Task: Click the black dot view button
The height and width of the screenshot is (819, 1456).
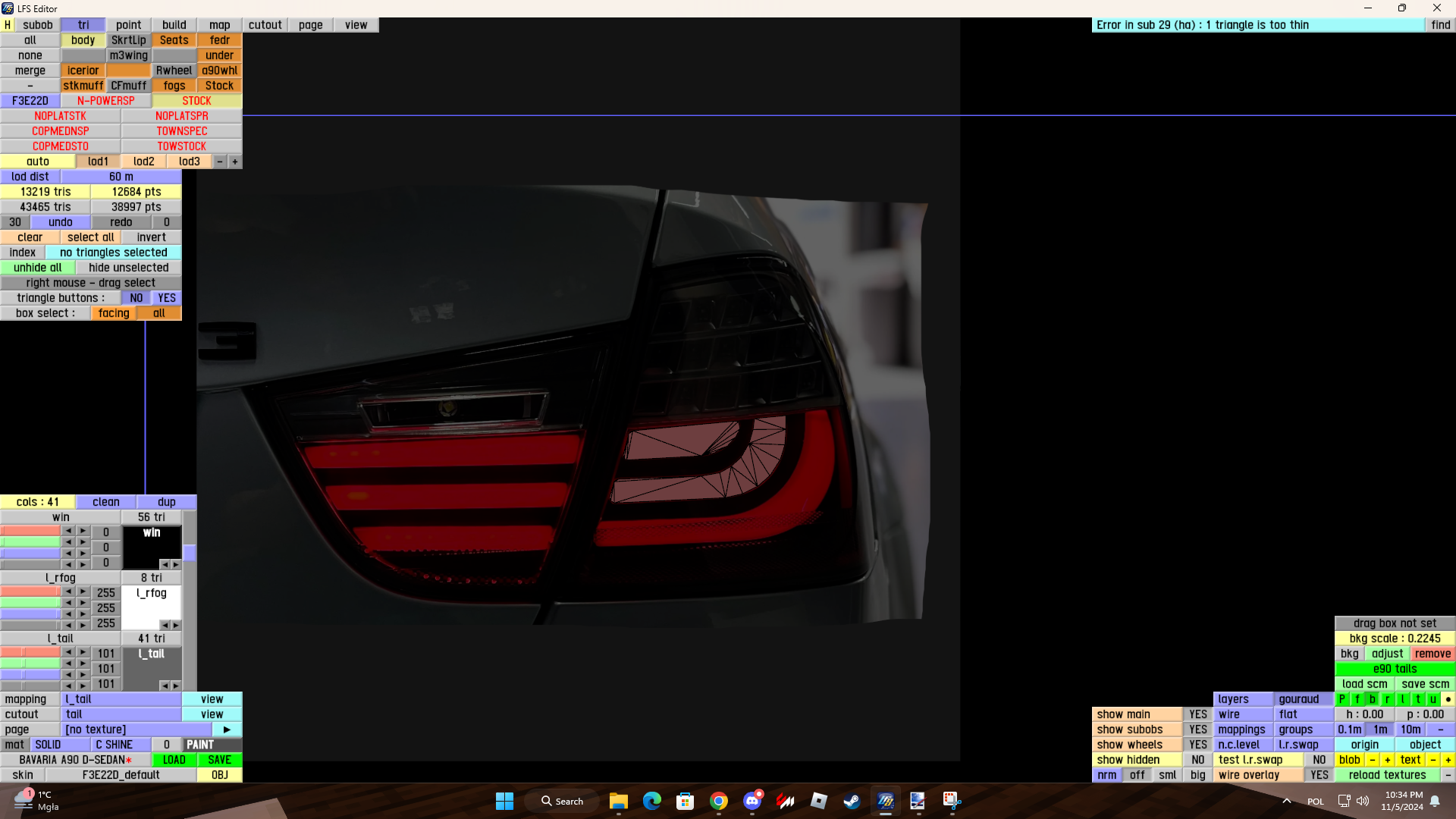Action: pos(1448,699)
